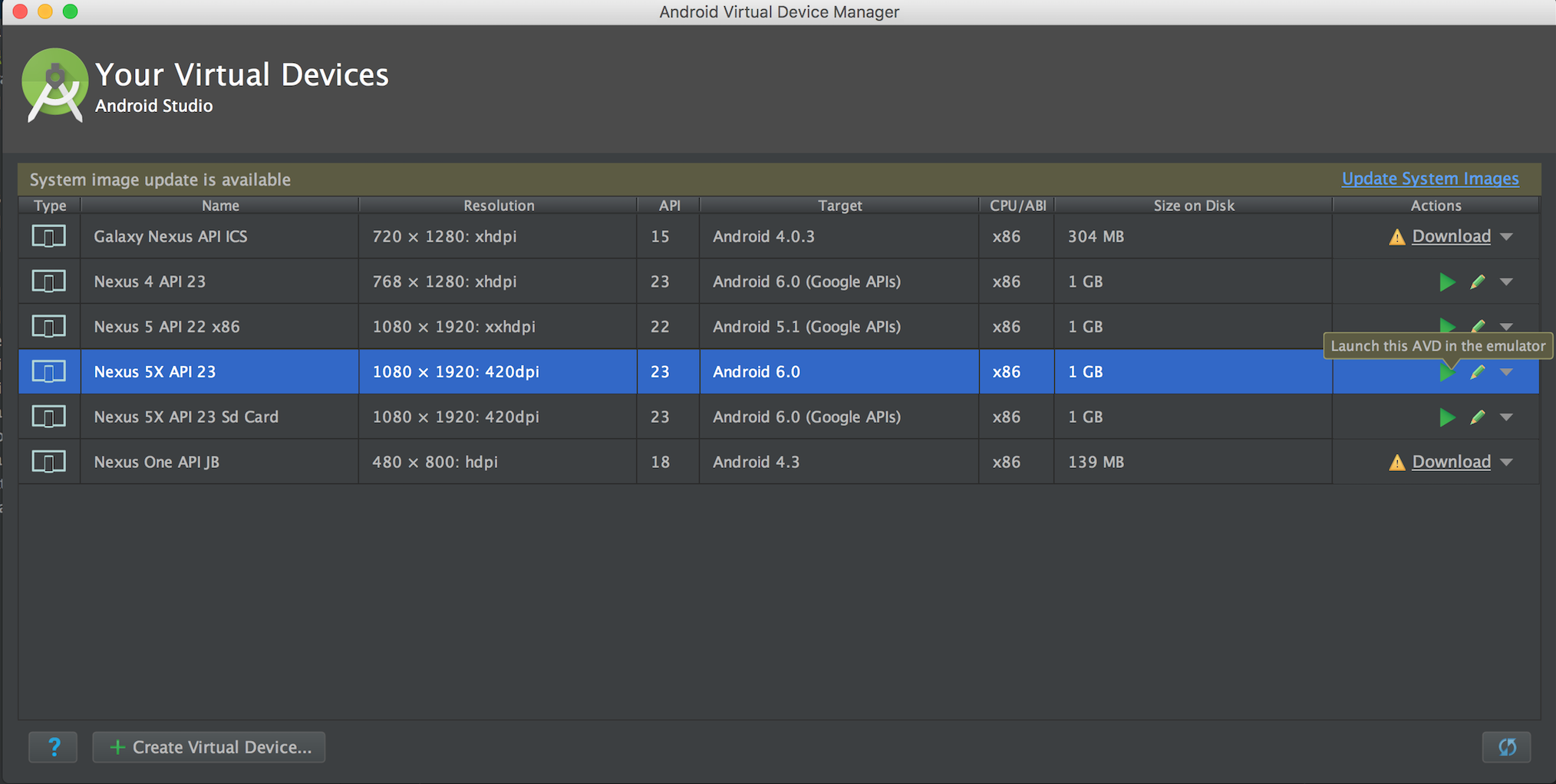Edit the Nexus 4 API 23 device
This screenshot has height=784, width=1556.
coord(1478,282)
